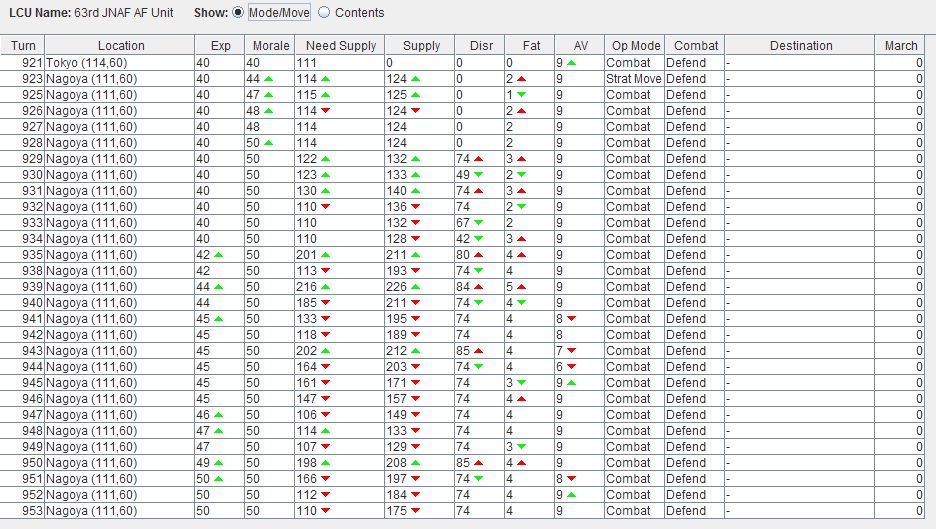Image resolution: width=936 pixels, height=529 pixels.
Task: Click the red down arrow beside AV in turn 951
Action: pyautogui.click(x=571, y=479)
